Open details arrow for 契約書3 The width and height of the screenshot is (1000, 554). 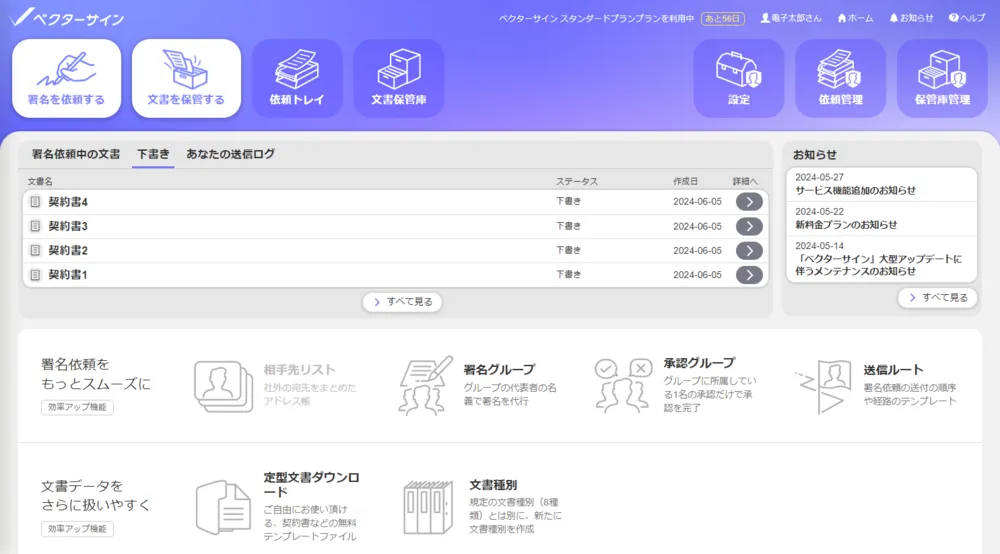[749, 226]
